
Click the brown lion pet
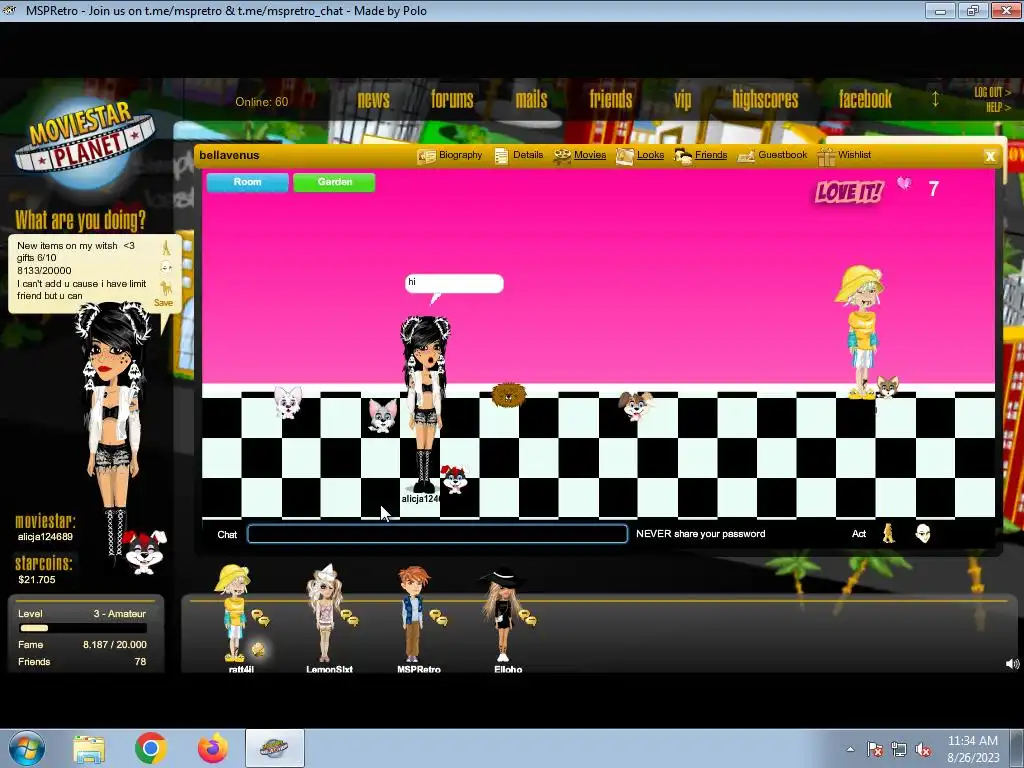click(x=508, y=395)
